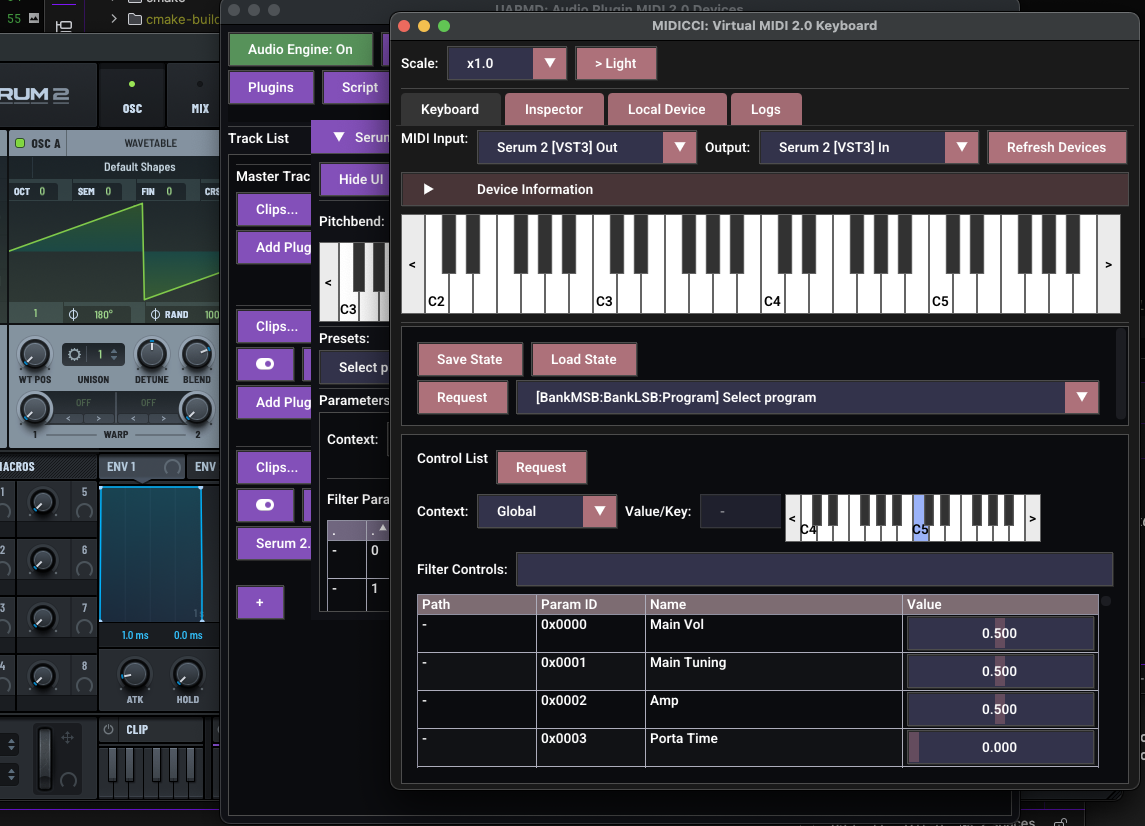
Task: Click the plus add track button
Action: tap(260, 603)
